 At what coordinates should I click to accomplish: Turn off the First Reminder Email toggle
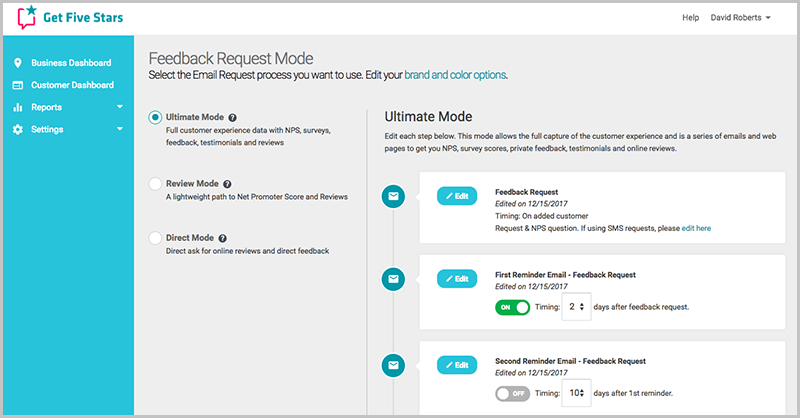click(512, 307)
